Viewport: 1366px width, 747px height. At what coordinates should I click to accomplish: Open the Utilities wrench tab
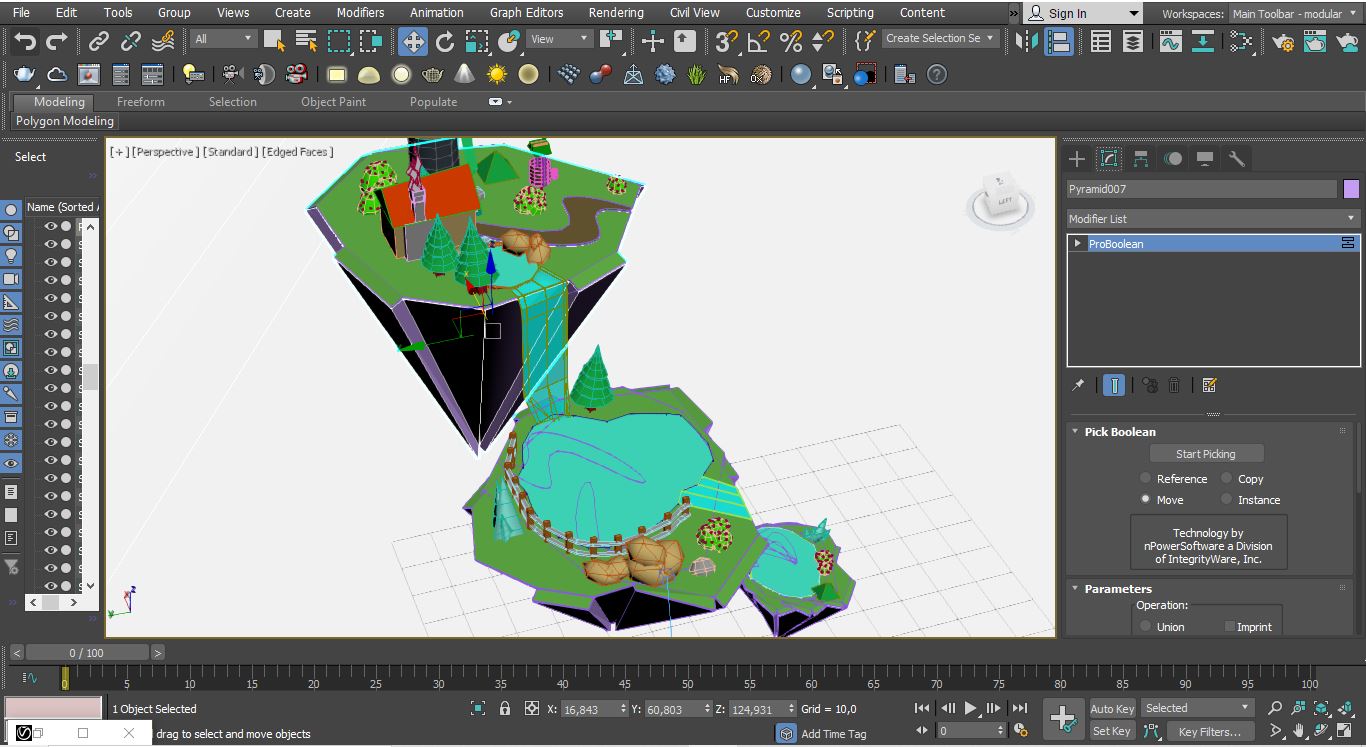click(1237, 159)
